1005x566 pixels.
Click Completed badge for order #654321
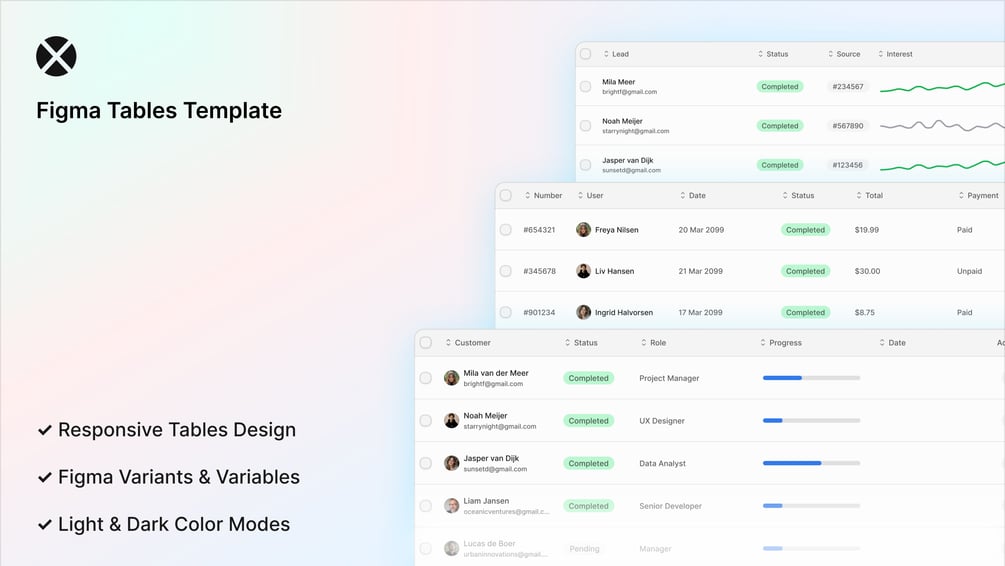[806, 229]
